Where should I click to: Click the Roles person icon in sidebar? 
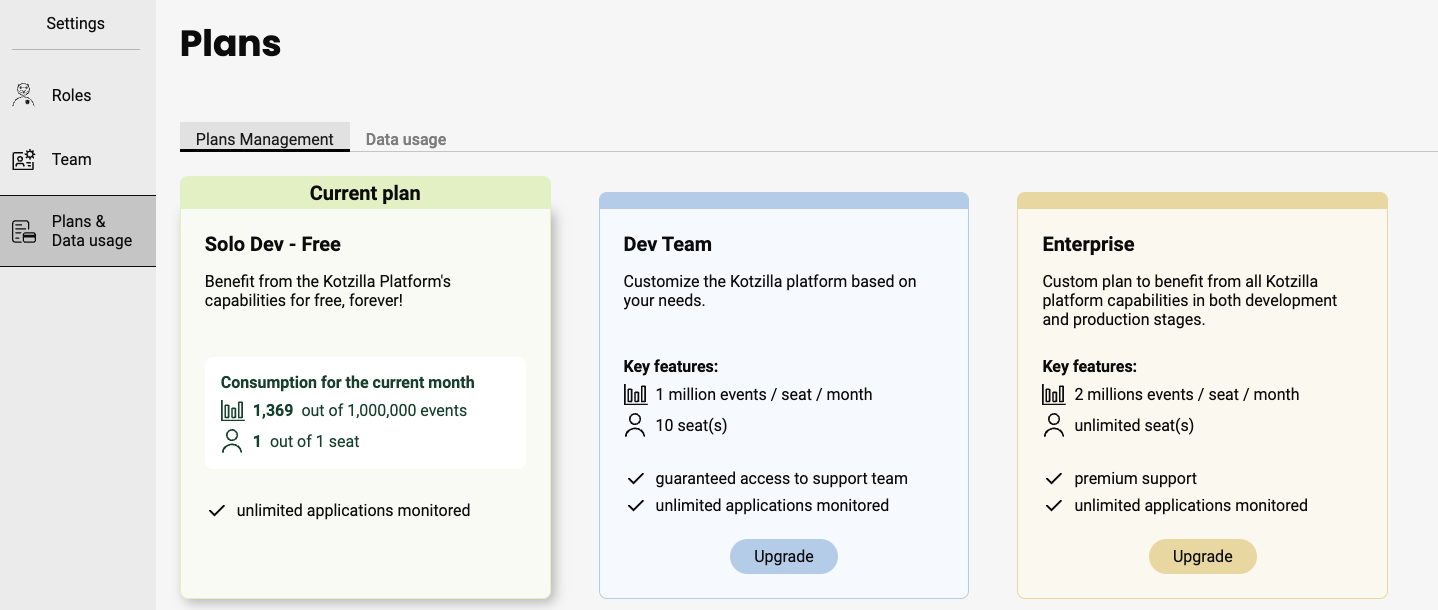pyautogui.click(x=23, y=95)
